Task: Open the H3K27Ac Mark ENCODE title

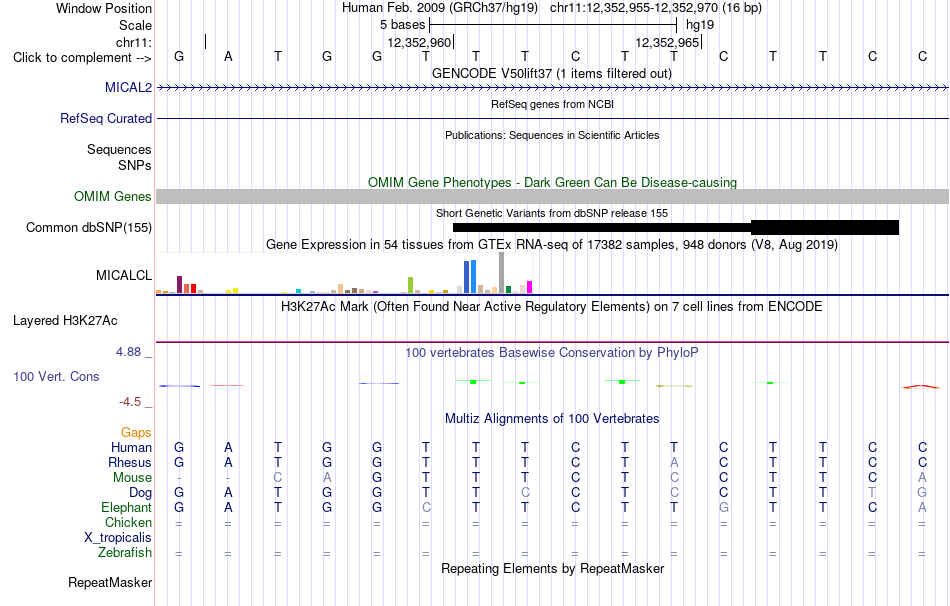Action: pos(552,307)
